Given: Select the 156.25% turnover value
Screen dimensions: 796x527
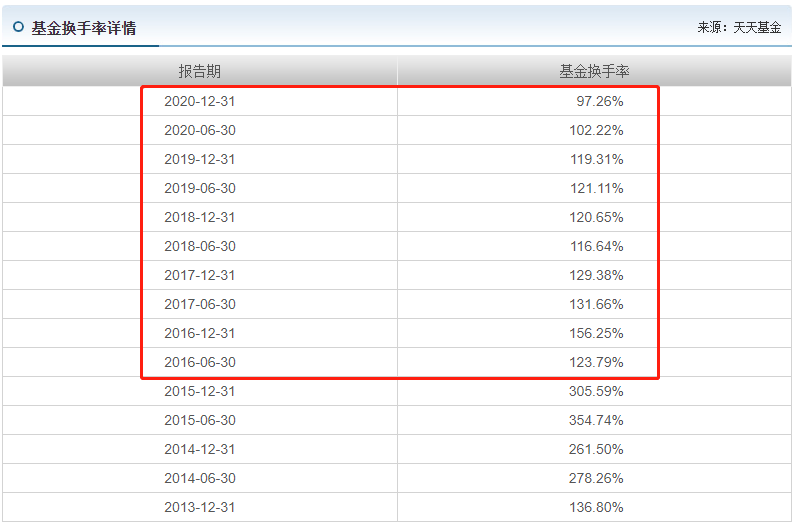Looking at the screenshot, I should pos(596,333).
